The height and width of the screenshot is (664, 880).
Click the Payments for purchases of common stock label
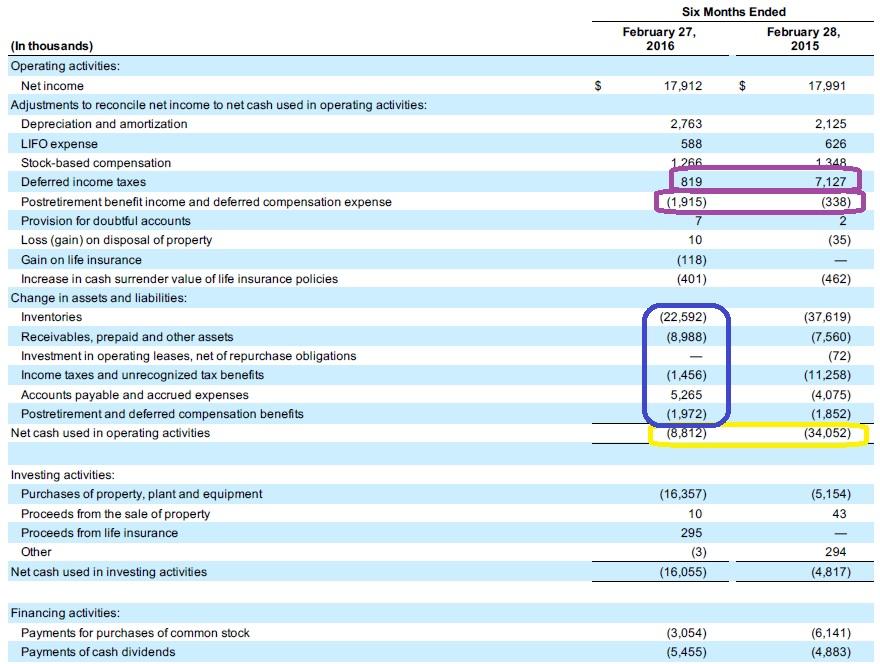tap(135, 632)
